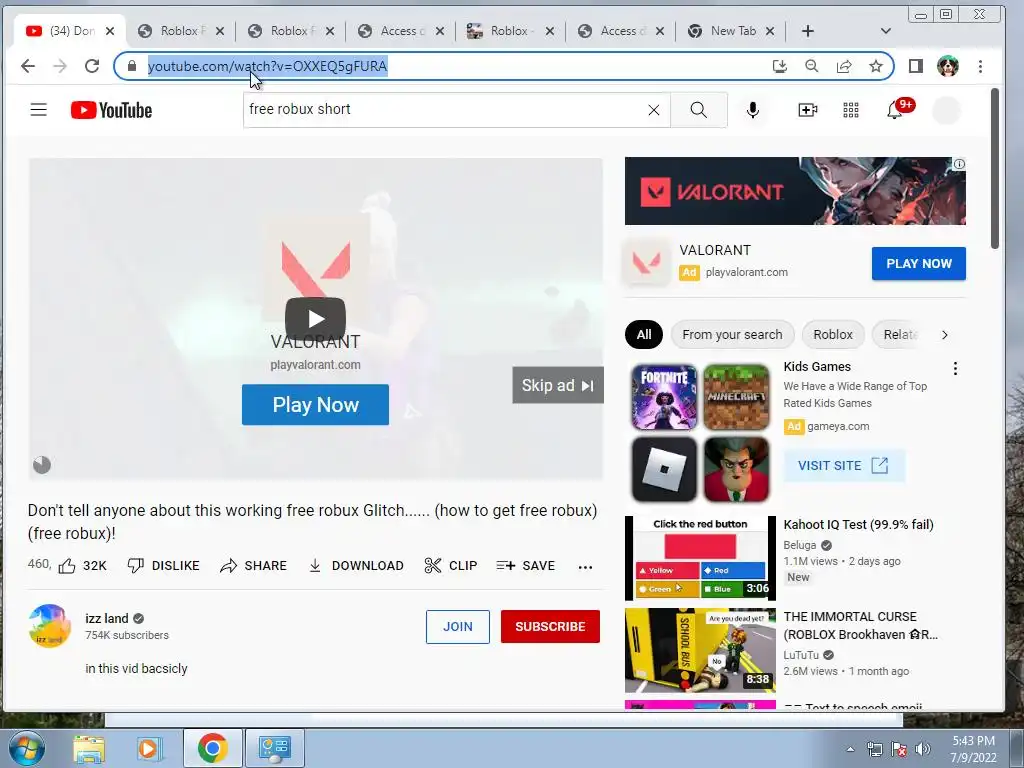
Task: Open Windows Explorer from the taskbar
Action: tap(89, 748)
